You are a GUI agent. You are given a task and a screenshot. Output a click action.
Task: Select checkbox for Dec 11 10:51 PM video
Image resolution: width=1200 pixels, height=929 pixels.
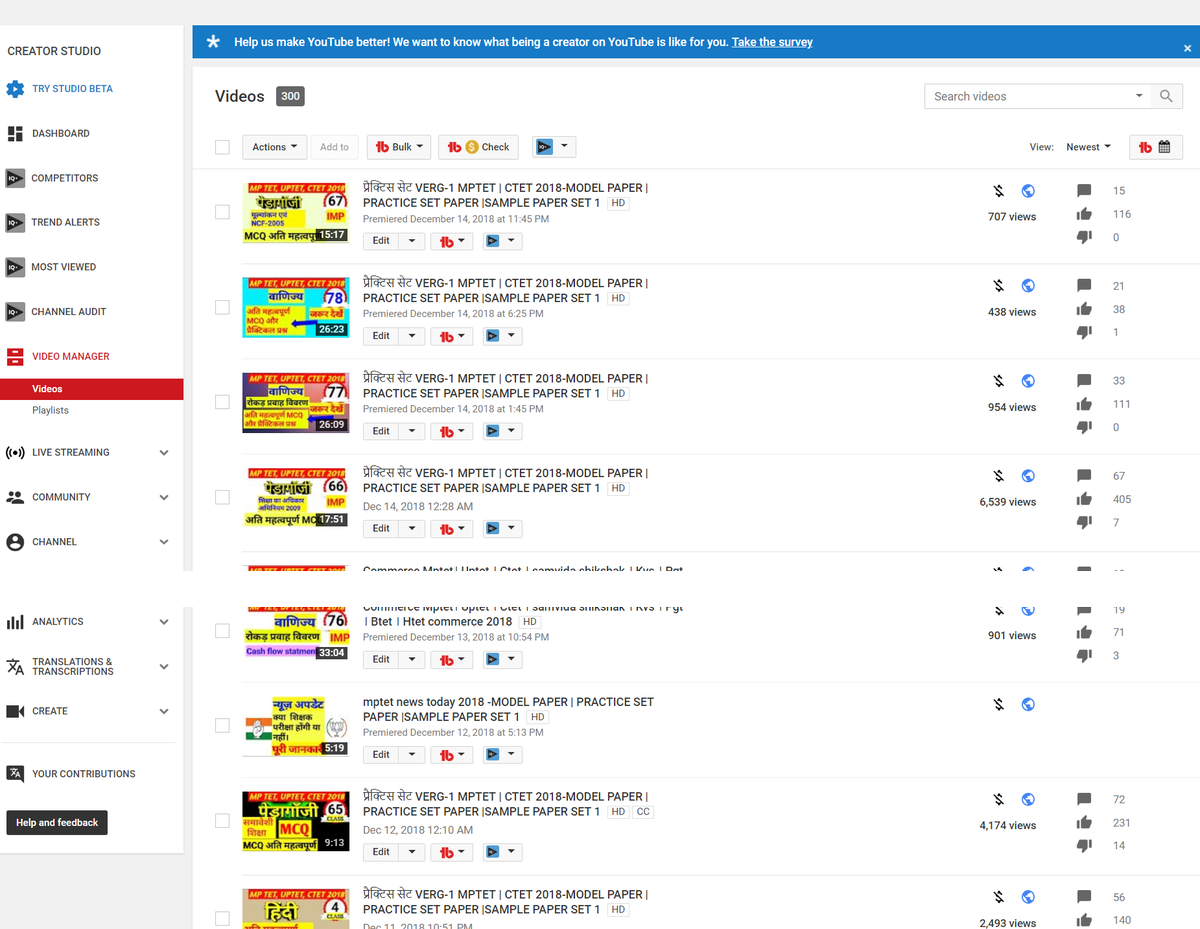click(222, 918)
